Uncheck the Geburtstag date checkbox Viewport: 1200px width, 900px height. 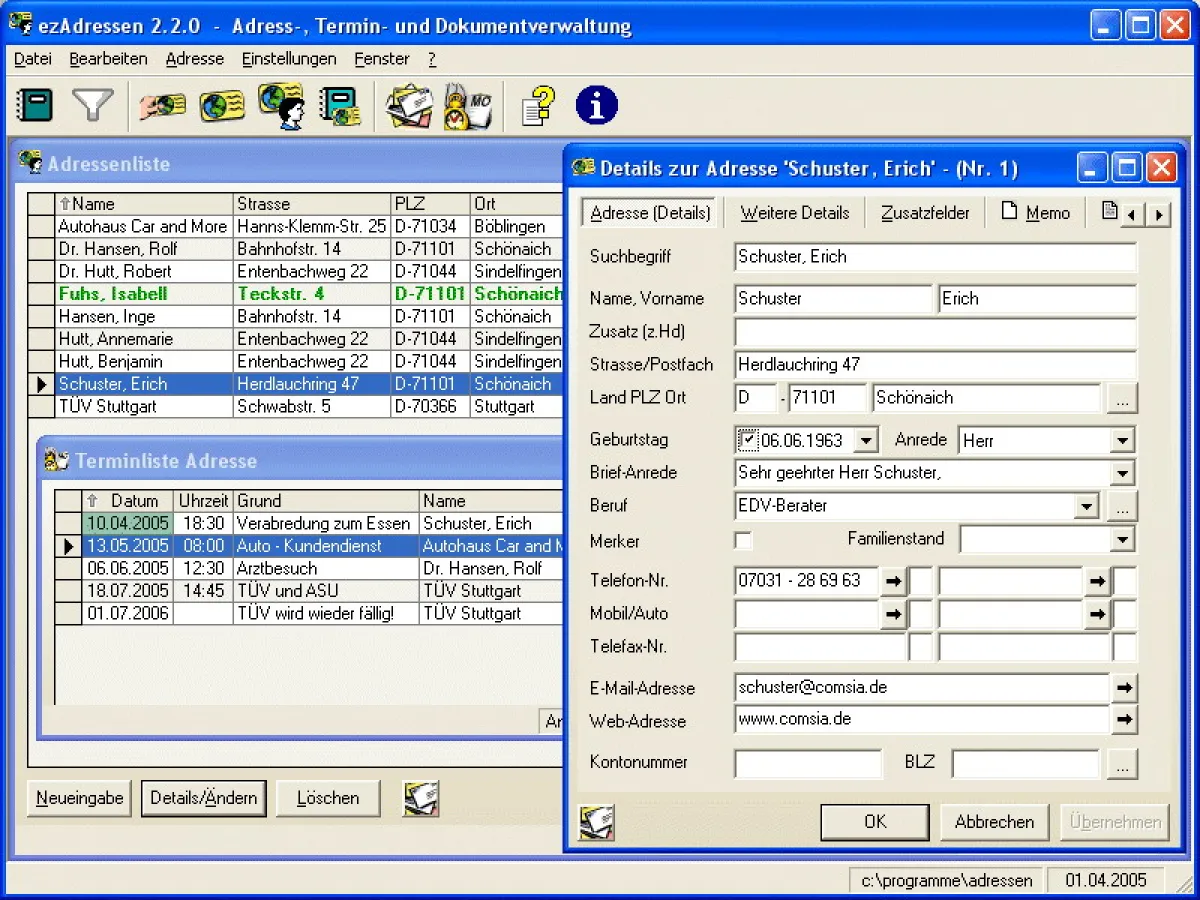point(748,439)
